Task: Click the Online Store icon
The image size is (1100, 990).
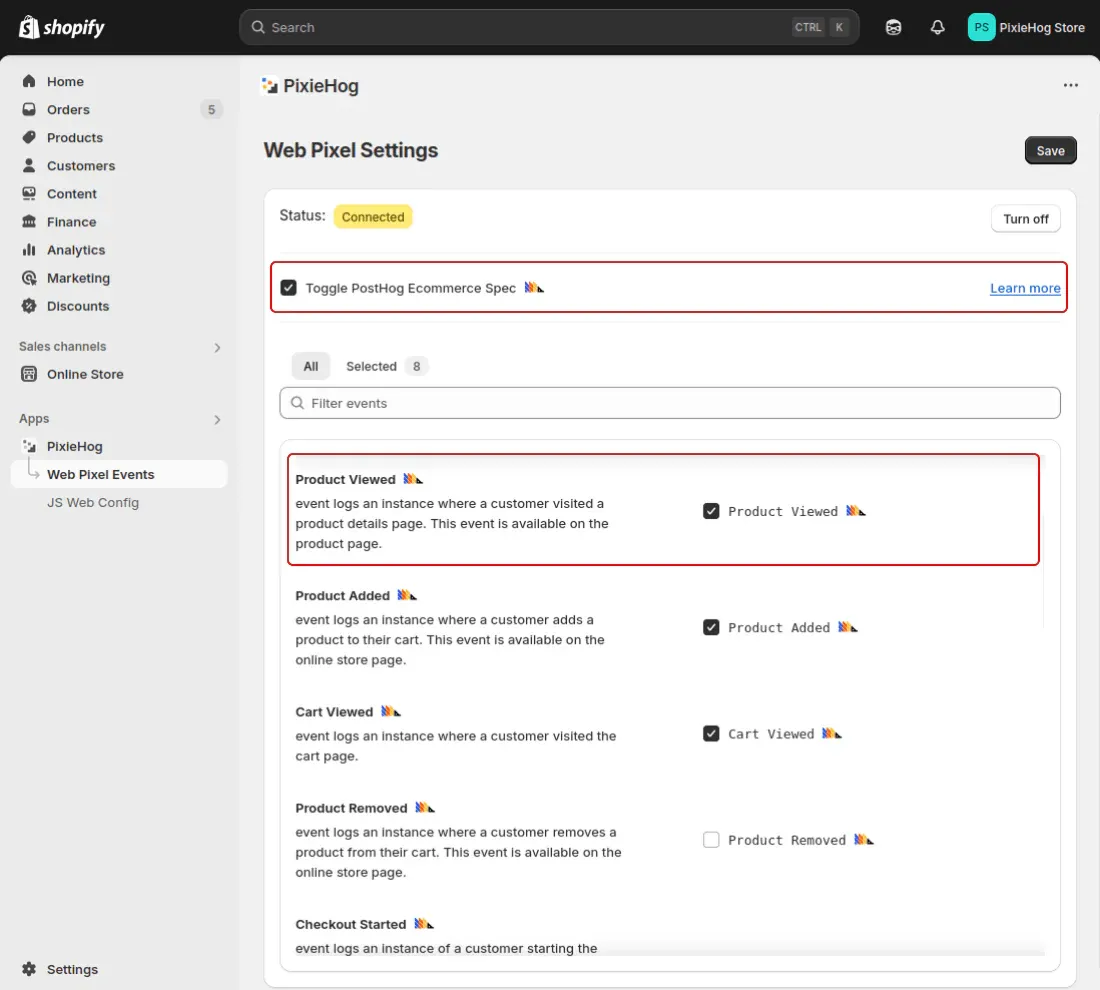Action: 29,374
